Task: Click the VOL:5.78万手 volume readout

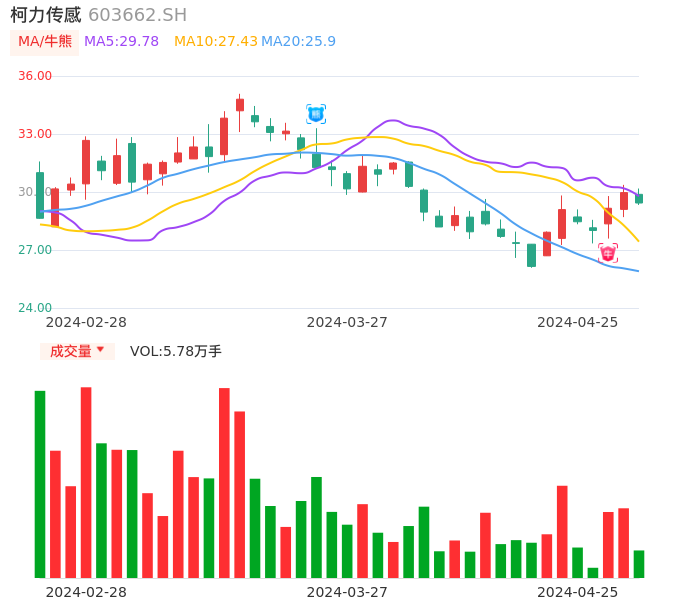Action: click(176, 351)
